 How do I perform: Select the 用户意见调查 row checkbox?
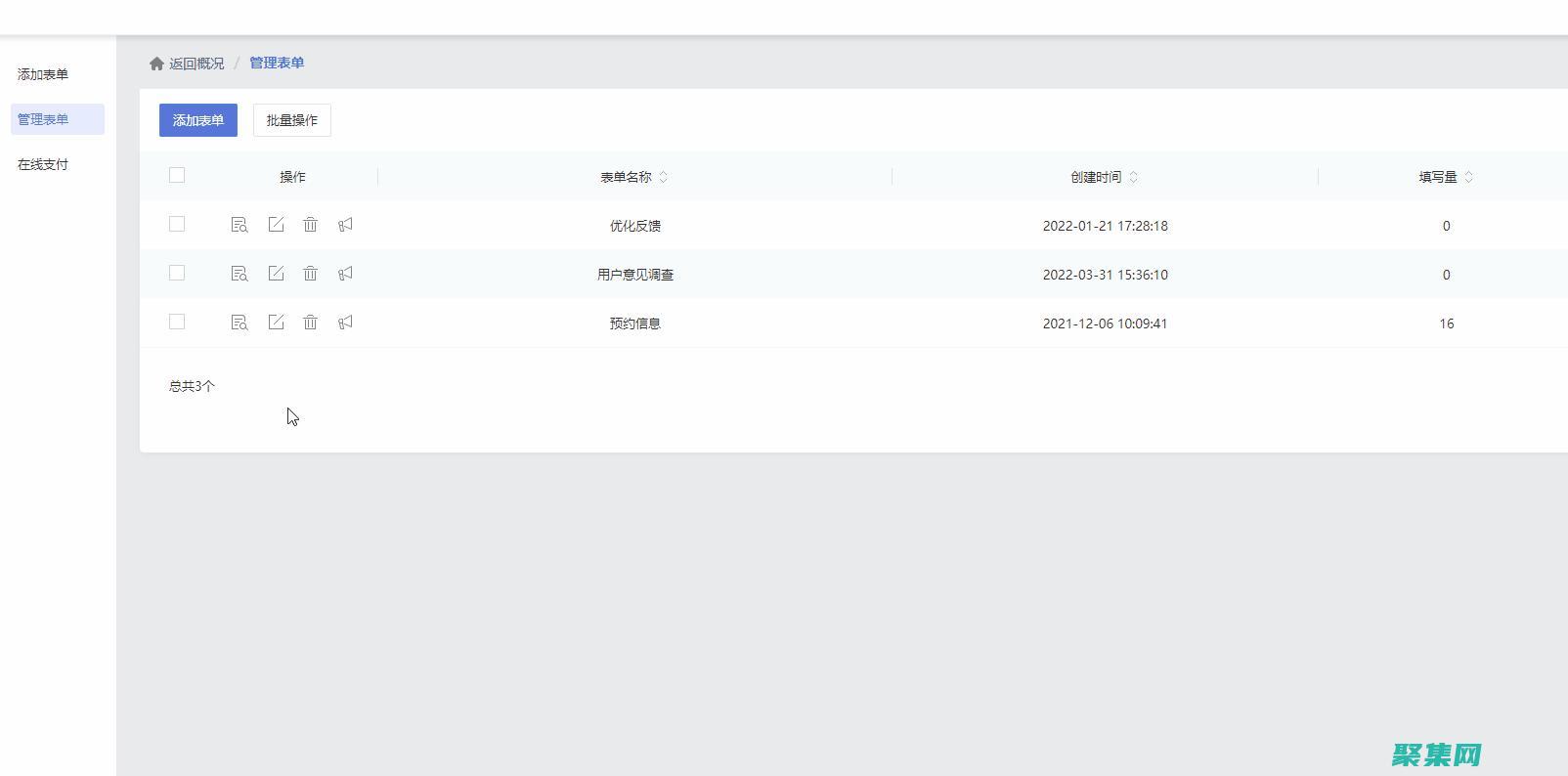(x=177, y=273)
